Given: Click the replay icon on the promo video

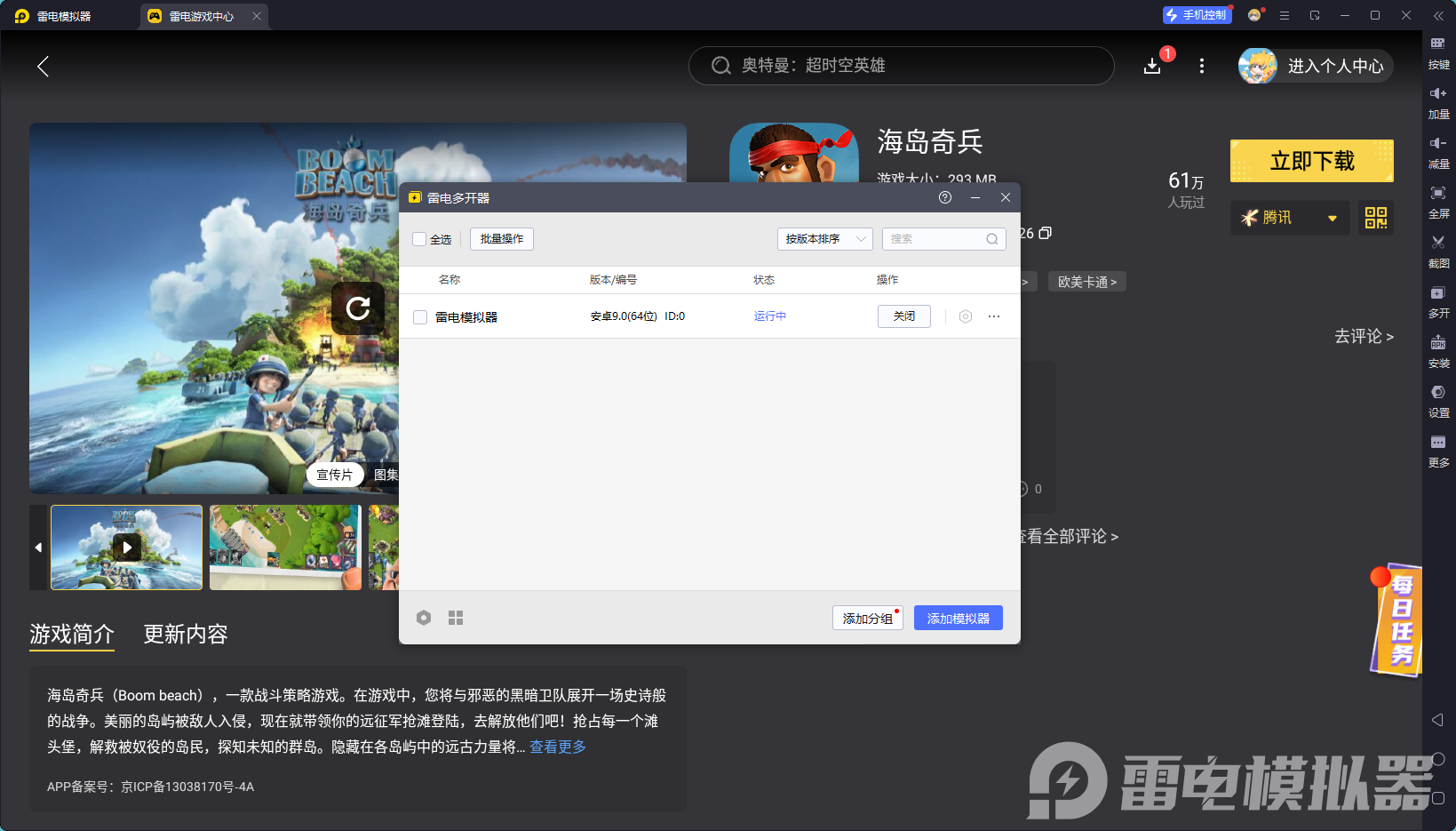Looking at the screenshot, I should 358,308.
